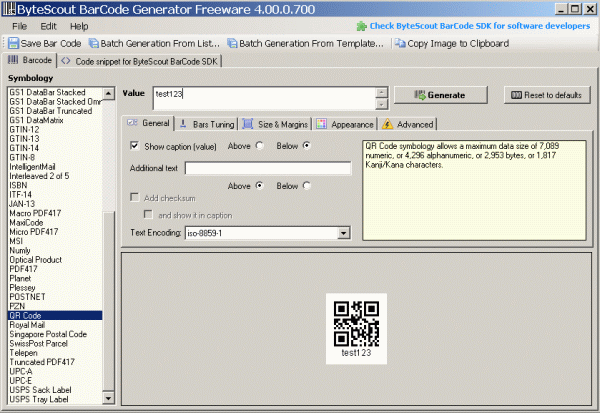Screen dimensions: 600x413
Task: Select POSTNET symbology
Action: [27, 297]
